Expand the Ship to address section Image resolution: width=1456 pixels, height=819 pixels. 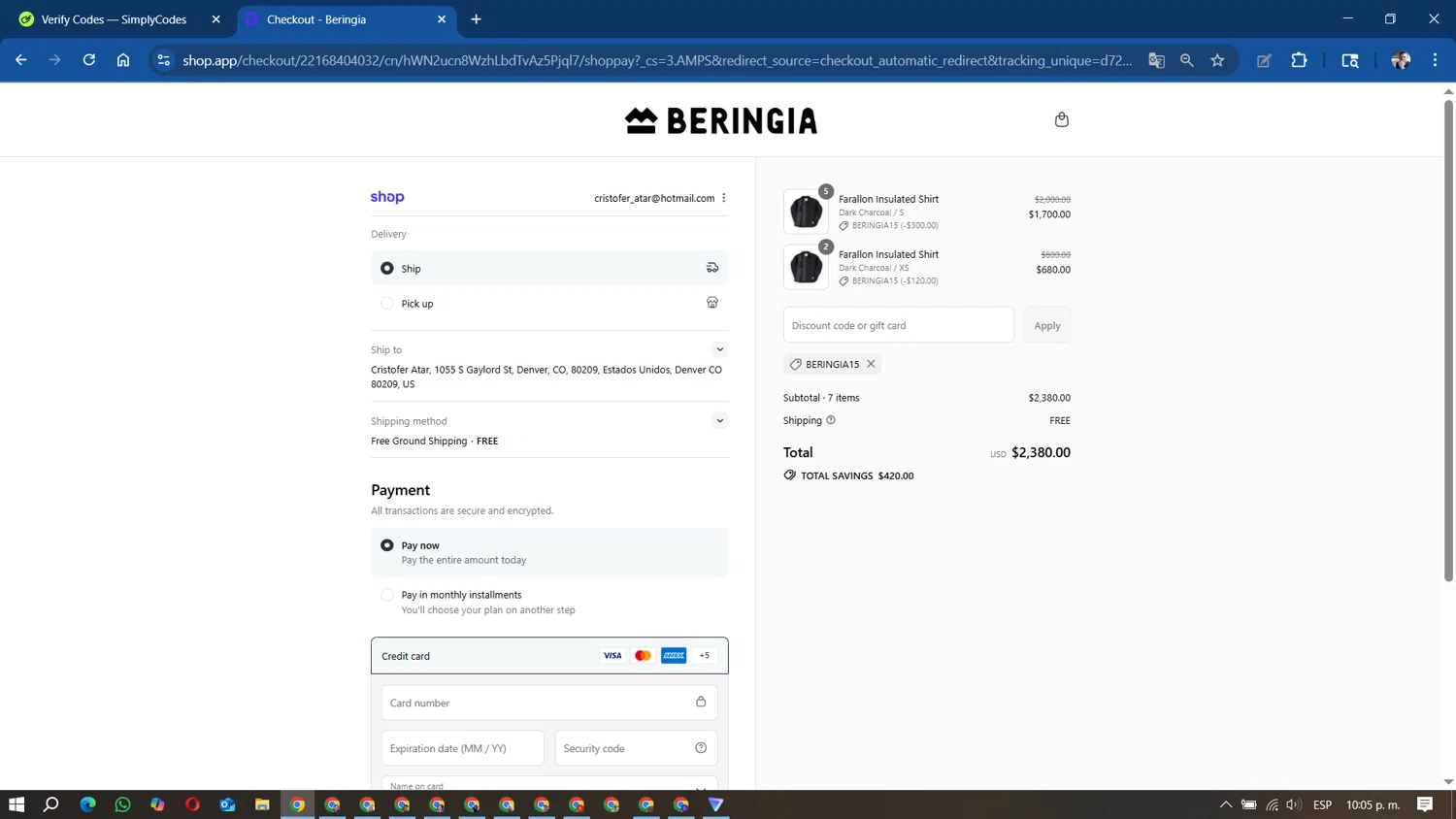pyautogui.click(x=719, y=349)
